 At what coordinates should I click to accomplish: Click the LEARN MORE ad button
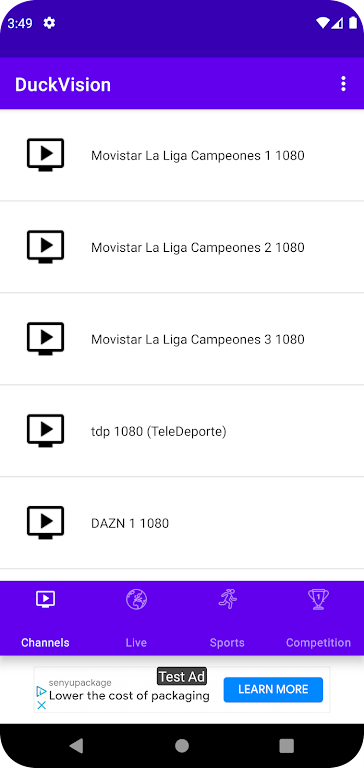pyautogui.click(x=273, y=690)
